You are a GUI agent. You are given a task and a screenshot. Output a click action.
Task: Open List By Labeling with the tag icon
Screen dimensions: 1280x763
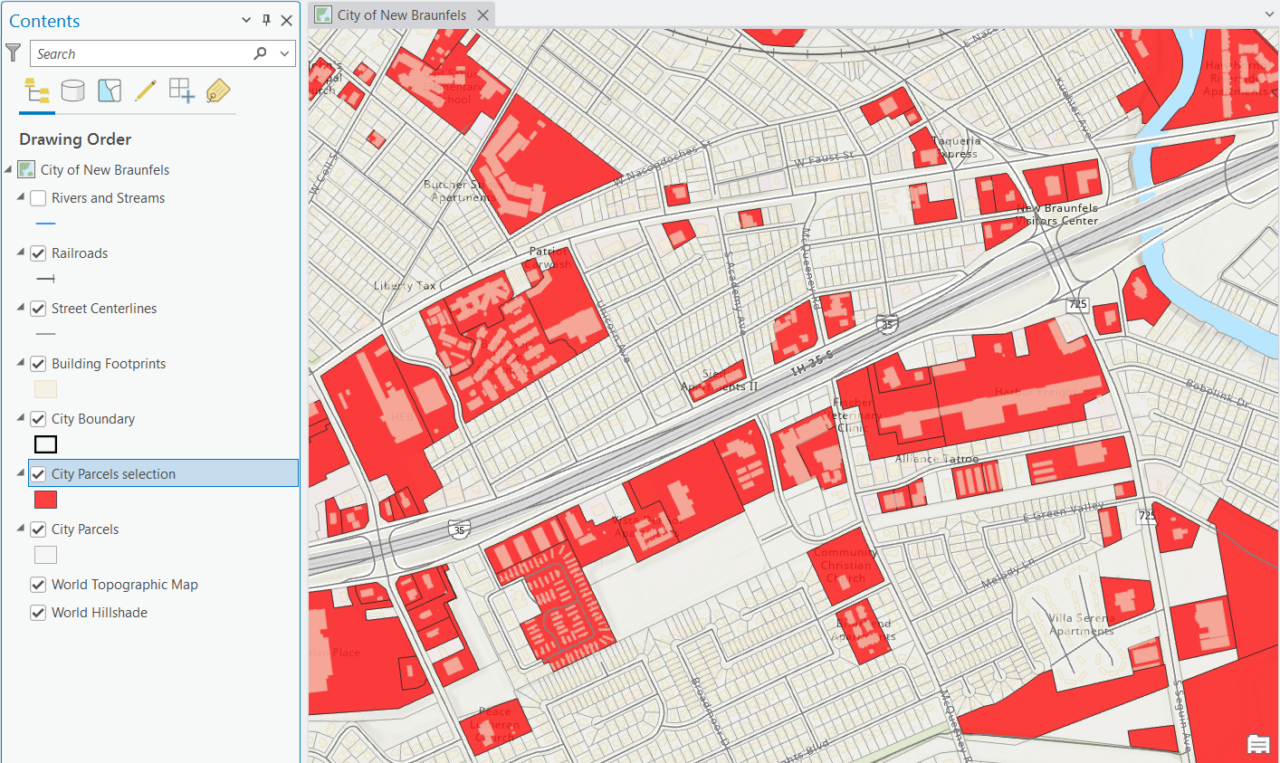[x=217, y=90]
